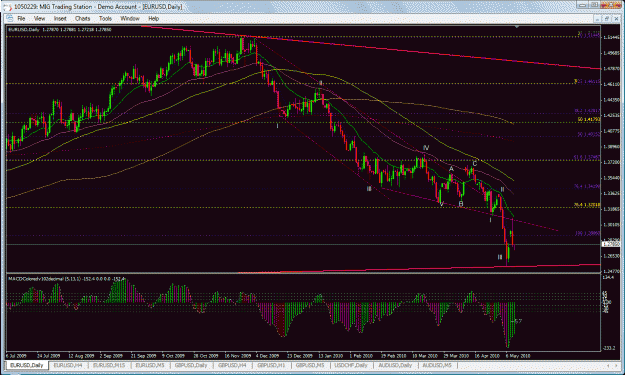This screenshot has width=625, height=375.
Task: Click the chart document icon beside File
Action: [9, 18]
